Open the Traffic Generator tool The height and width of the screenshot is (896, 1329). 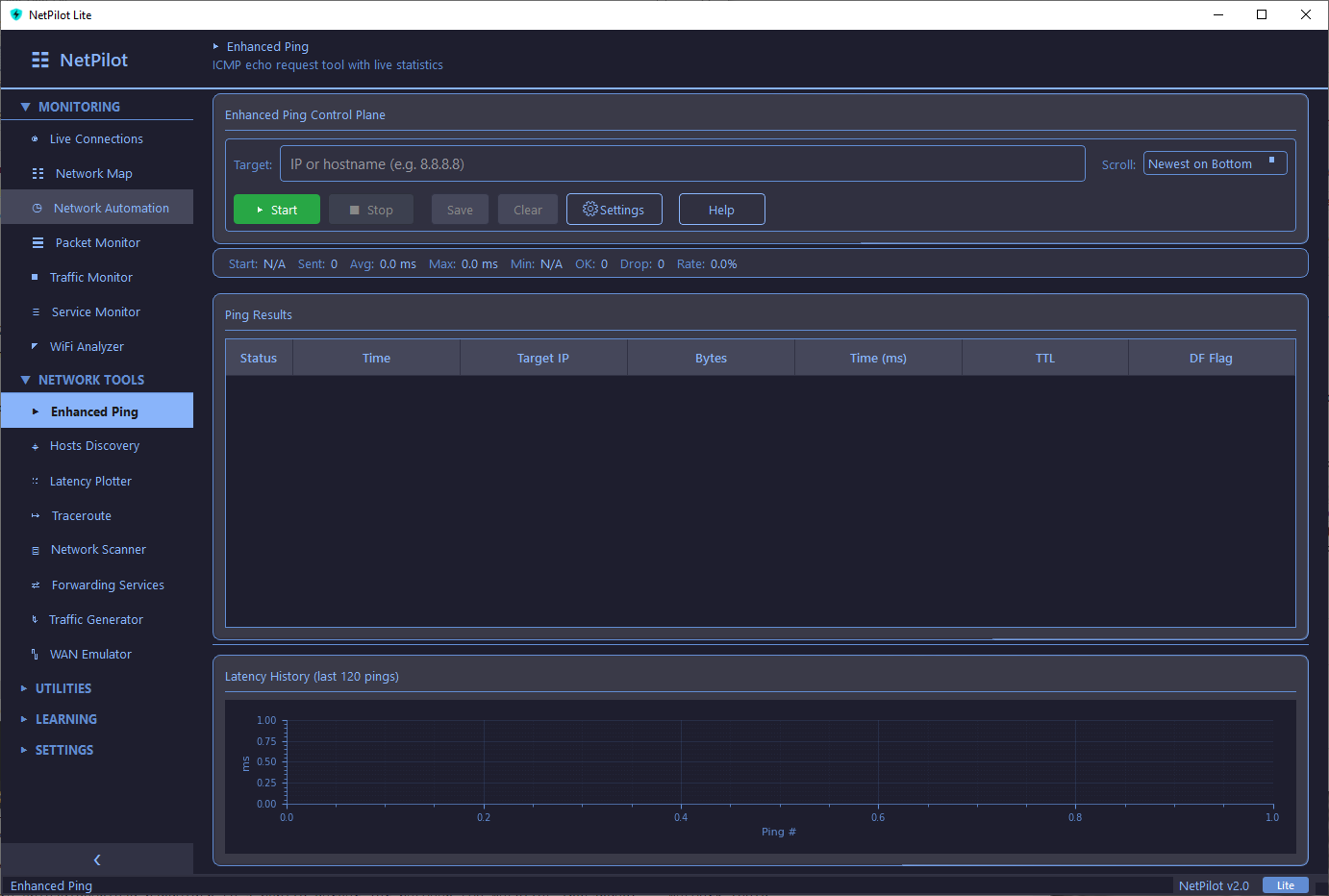point(37,619)
